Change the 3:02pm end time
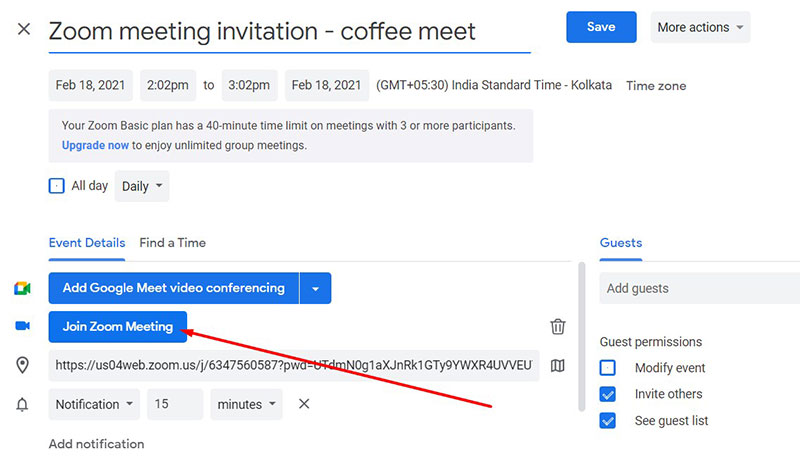This screenshot has width=800, height=468. [x=249, y=85]
